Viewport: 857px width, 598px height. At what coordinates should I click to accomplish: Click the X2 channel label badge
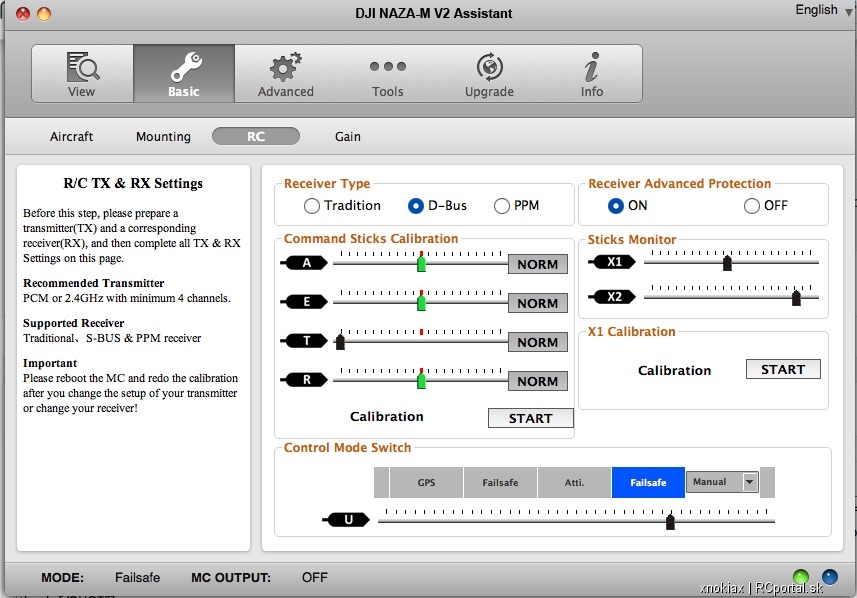tap(613, 297)
